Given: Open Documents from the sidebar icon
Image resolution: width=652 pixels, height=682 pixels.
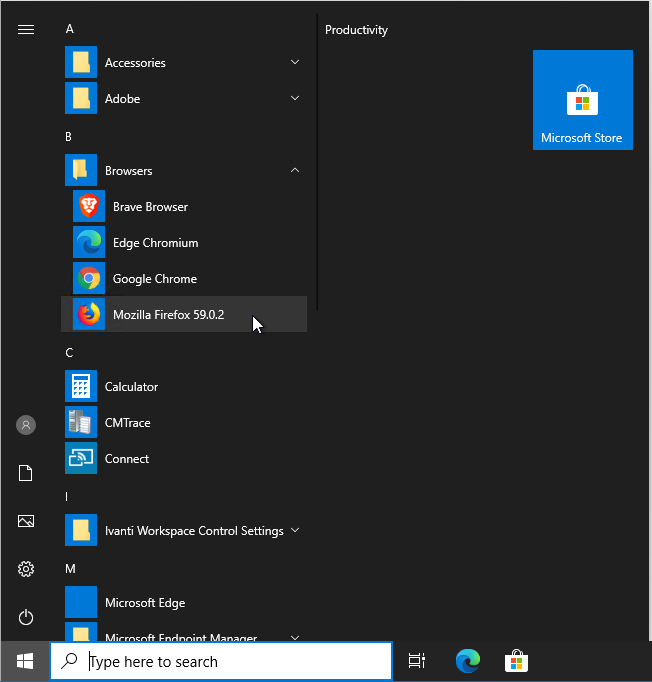Looking at the screenshot, I should click(26, 473).
